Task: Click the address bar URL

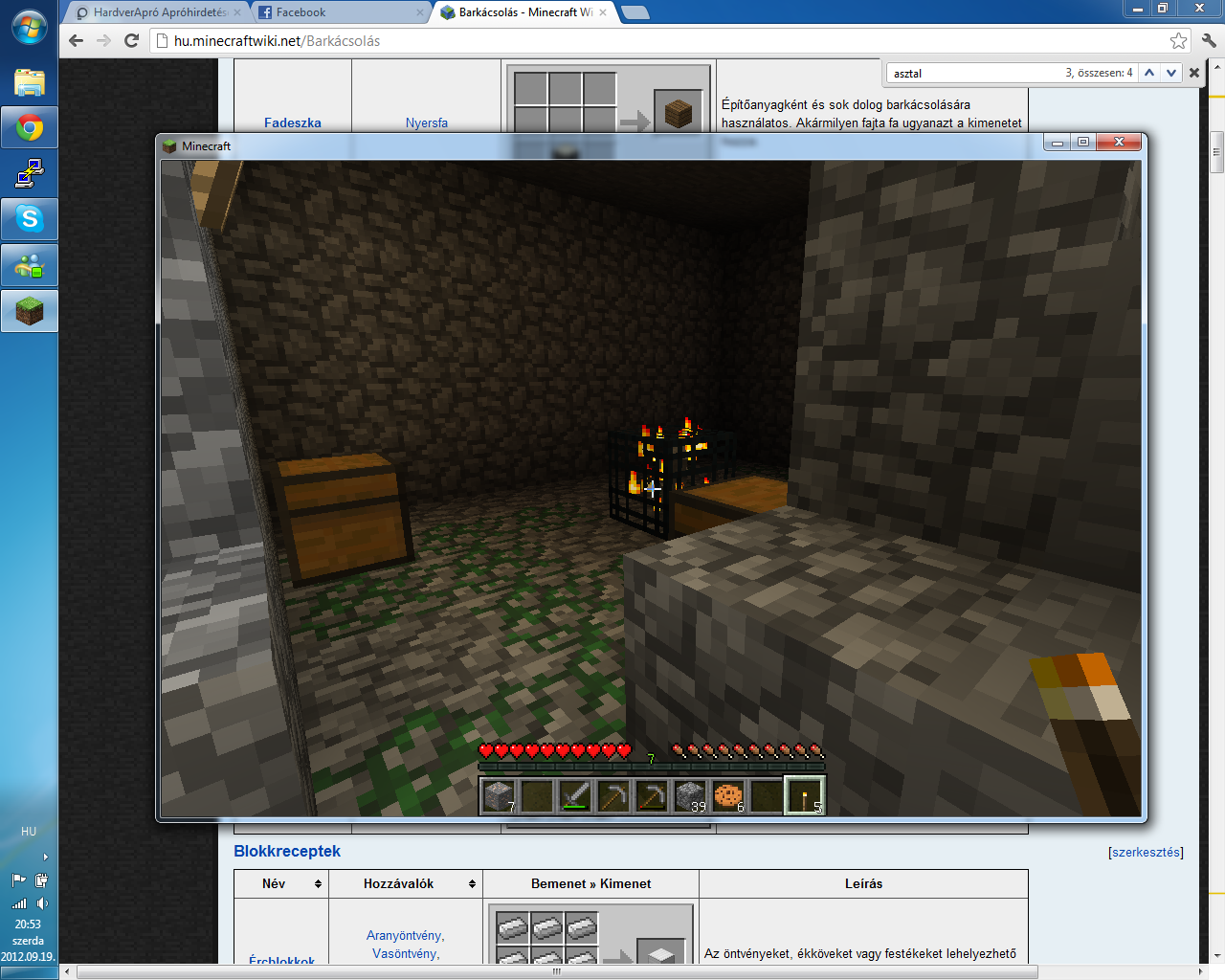Action: point(277,41)
